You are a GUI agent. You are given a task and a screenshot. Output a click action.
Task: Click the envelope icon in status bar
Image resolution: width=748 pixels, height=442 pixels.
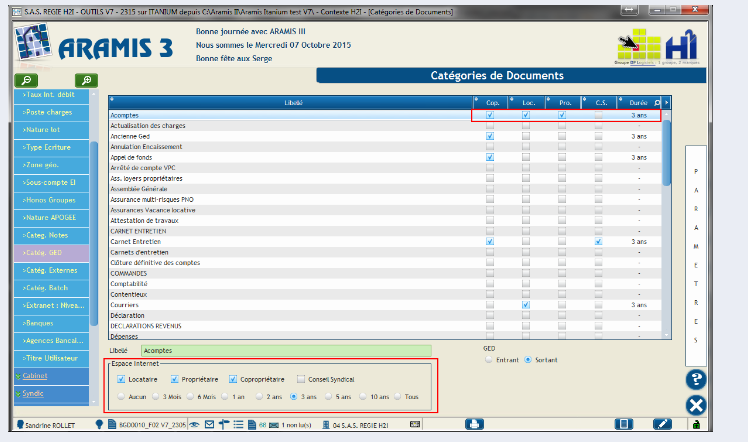(x=208, y=424)
